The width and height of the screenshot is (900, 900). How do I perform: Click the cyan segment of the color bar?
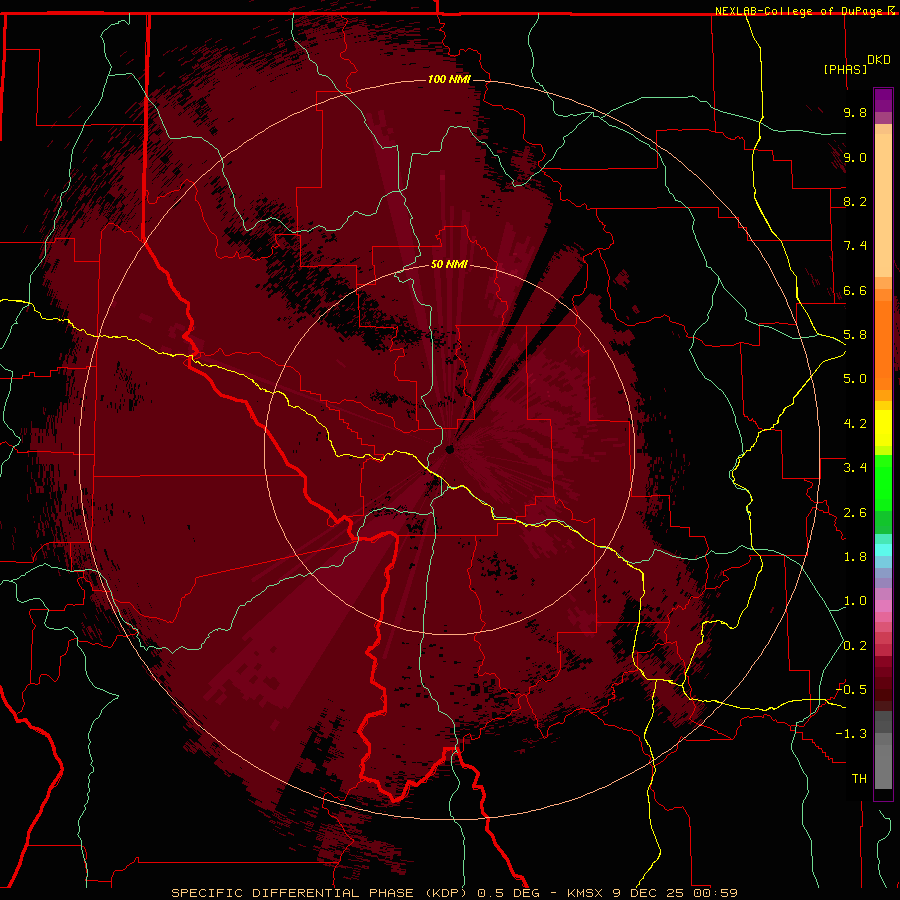point(883,550)
